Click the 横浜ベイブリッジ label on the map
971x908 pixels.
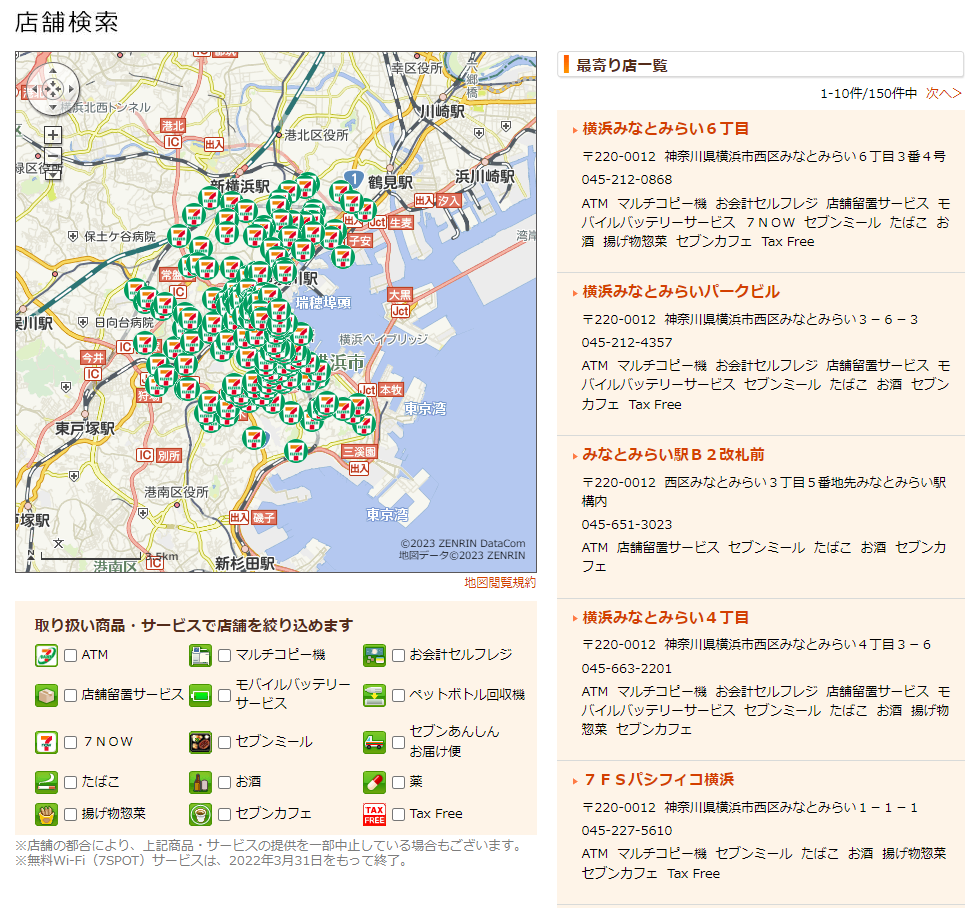383,339
